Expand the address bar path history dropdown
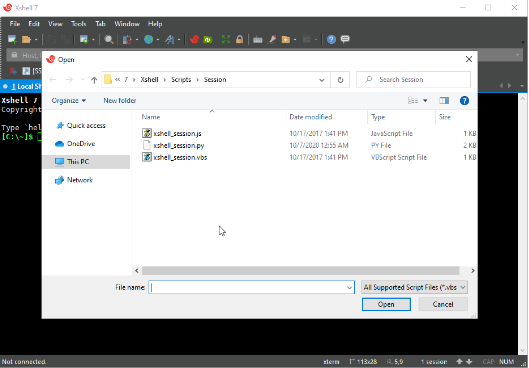The width and height of the screenshot is (529, 368). pos(322,80)
